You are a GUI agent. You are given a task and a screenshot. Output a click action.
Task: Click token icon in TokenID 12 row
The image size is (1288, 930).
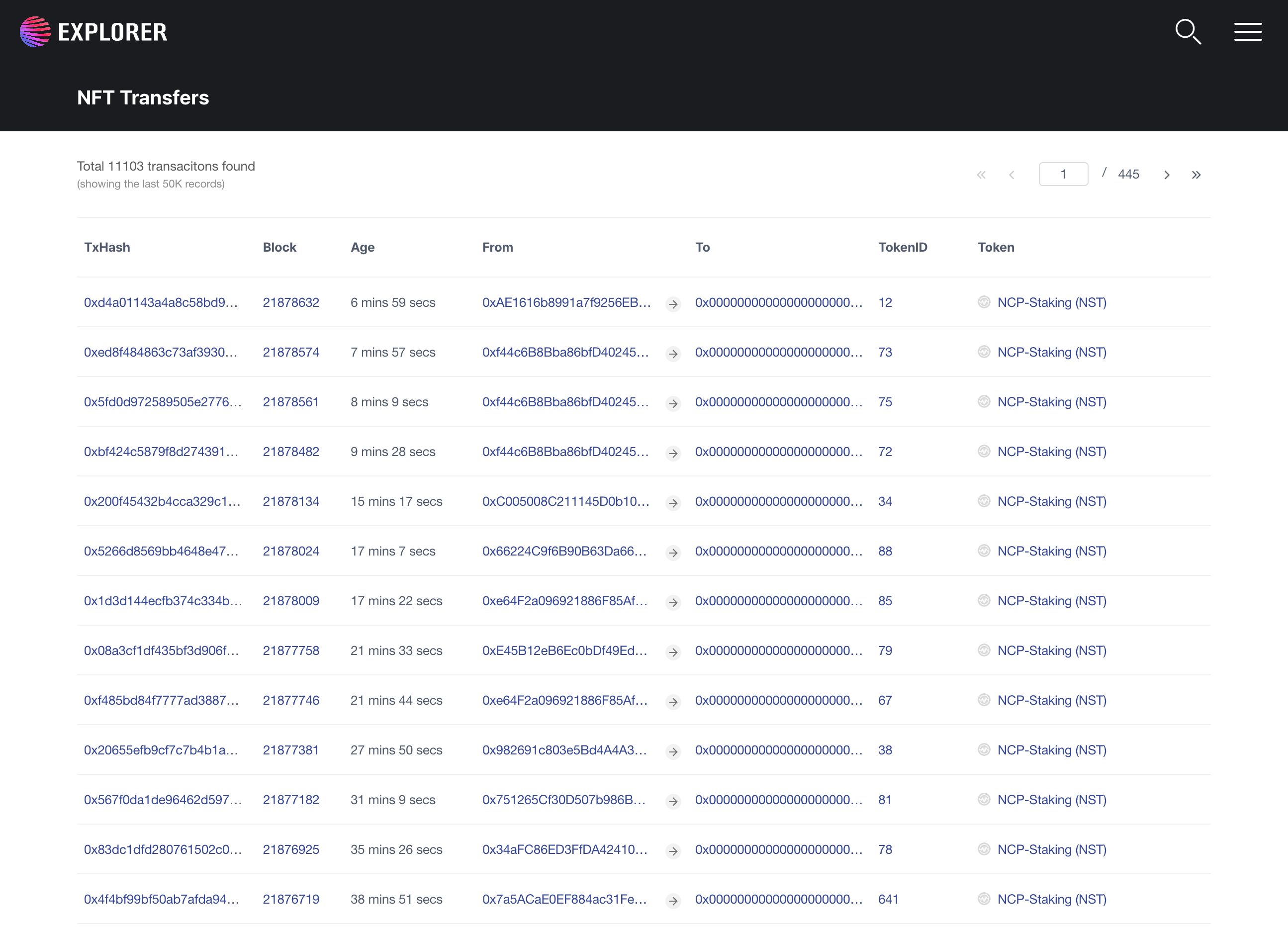click(984, 302)
